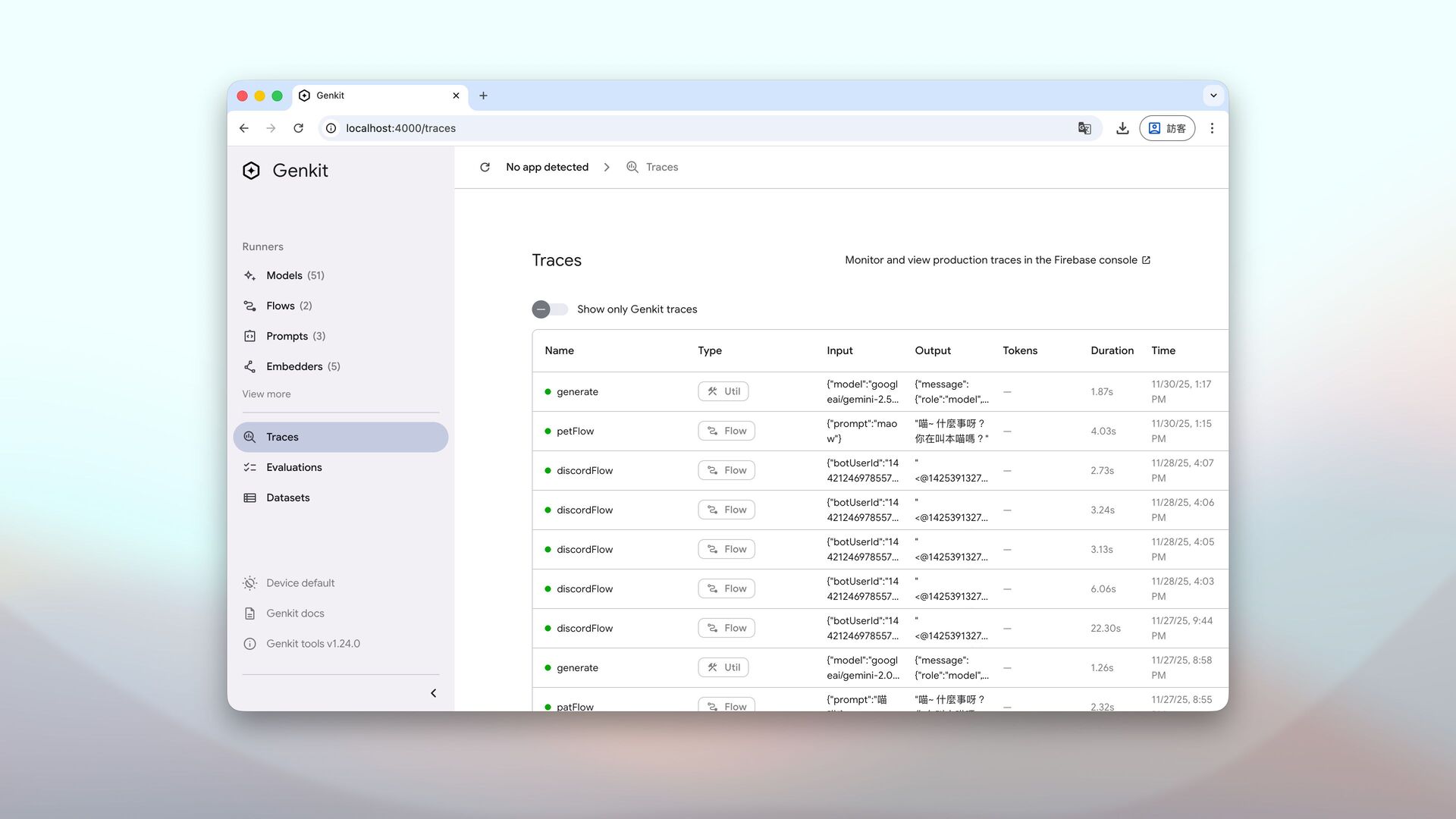Click the Google Translate icon in address bar
Image resolution: width=1456 pixels, height=819 pixels.
[1084, 128]
